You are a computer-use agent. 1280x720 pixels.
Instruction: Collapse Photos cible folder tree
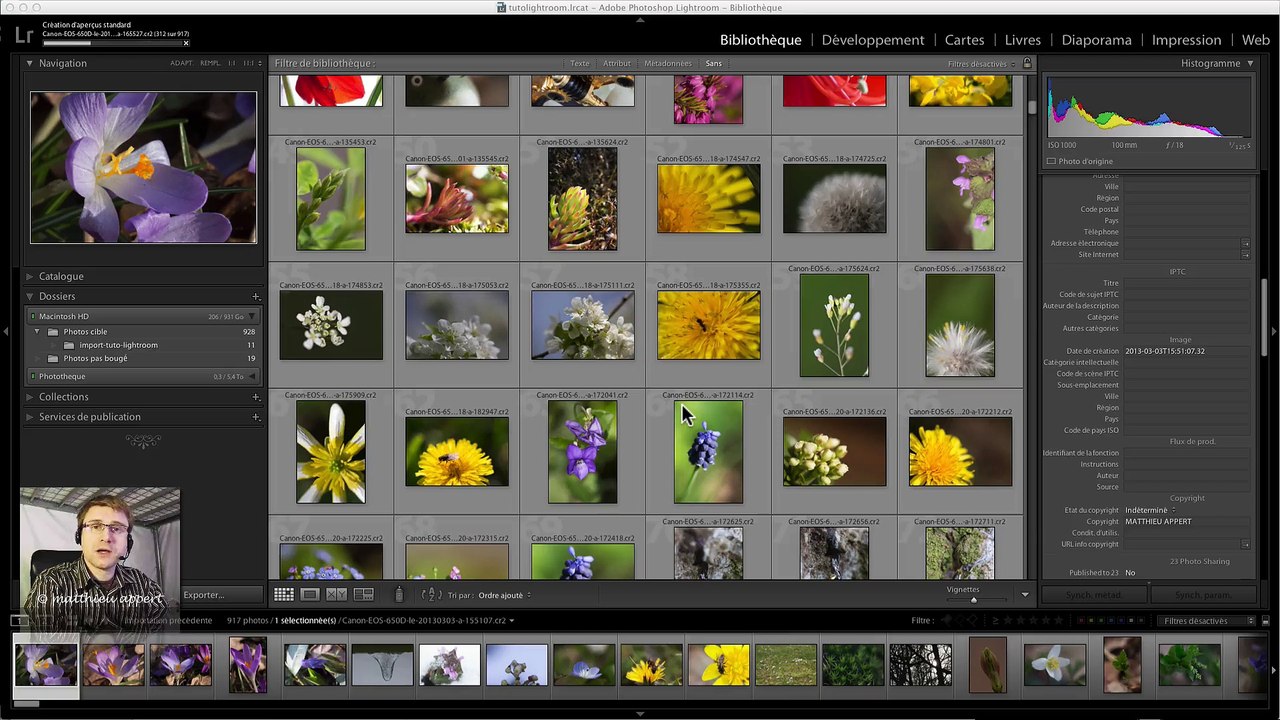point(38,332)
